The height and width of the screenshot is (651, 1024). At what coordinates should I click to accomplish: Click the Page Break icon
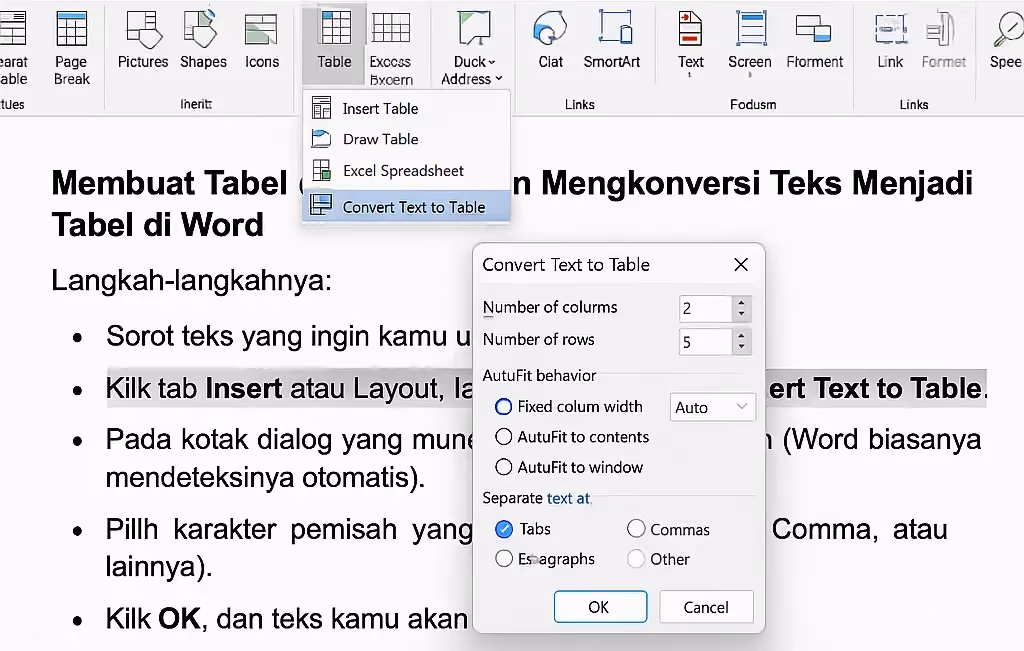pos(71,29)
